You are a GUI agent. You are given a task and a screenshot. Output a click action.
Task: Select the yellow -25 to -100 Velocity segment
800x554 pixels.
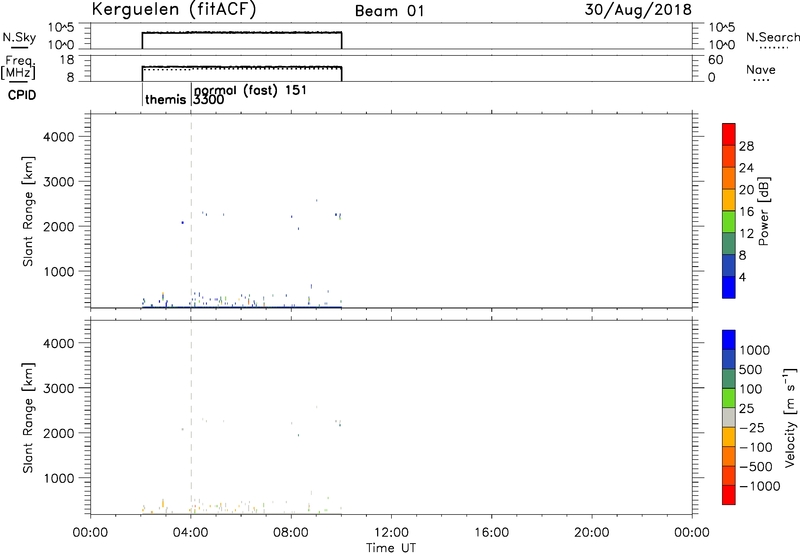coord(729,437)
